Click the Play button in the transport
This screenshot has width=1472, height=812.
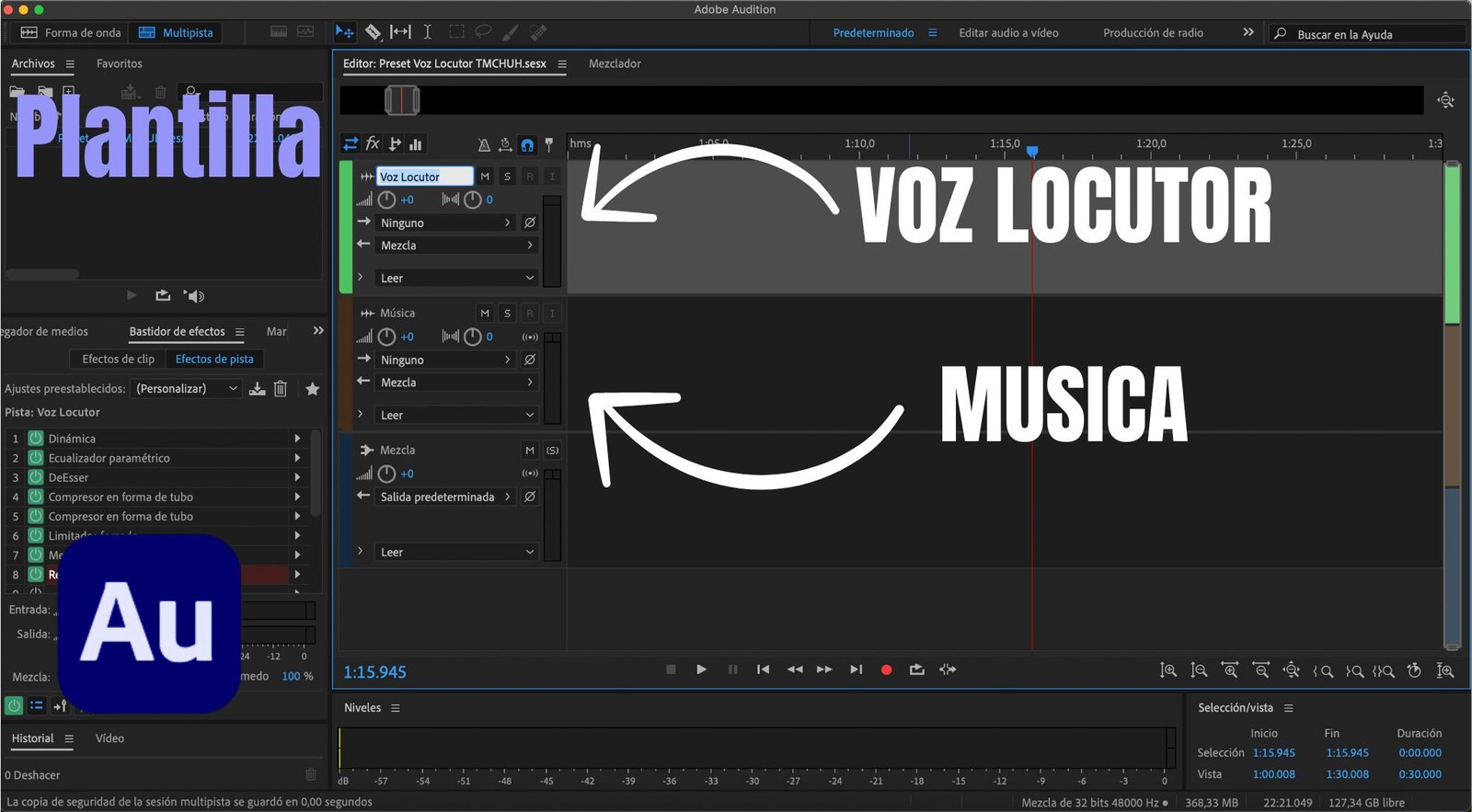[701, 669]
